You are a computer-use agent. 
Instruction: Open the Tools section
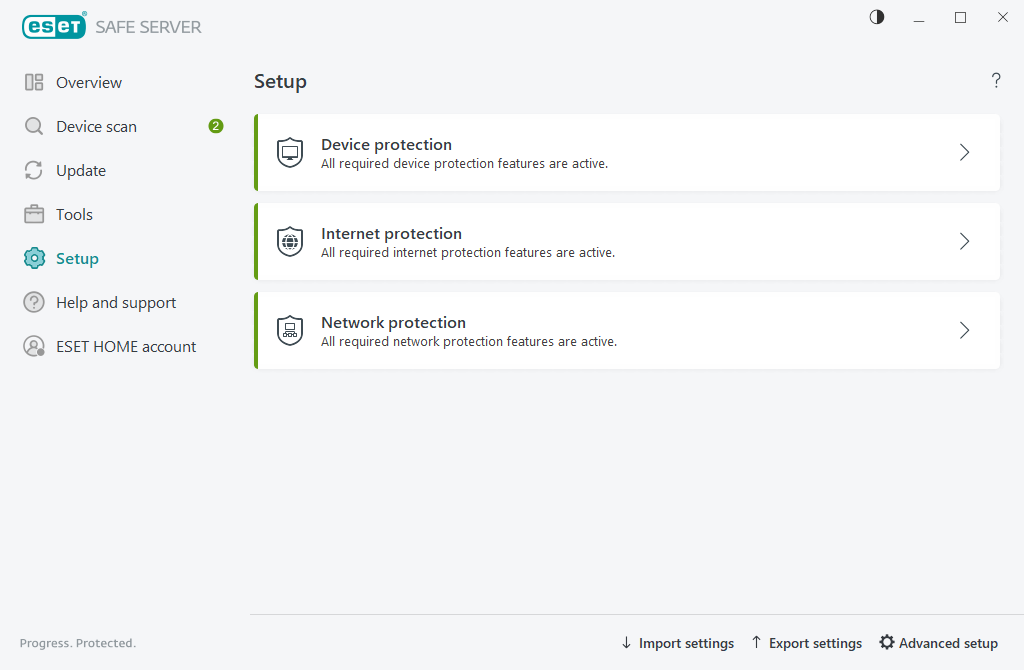coord(74,215)
